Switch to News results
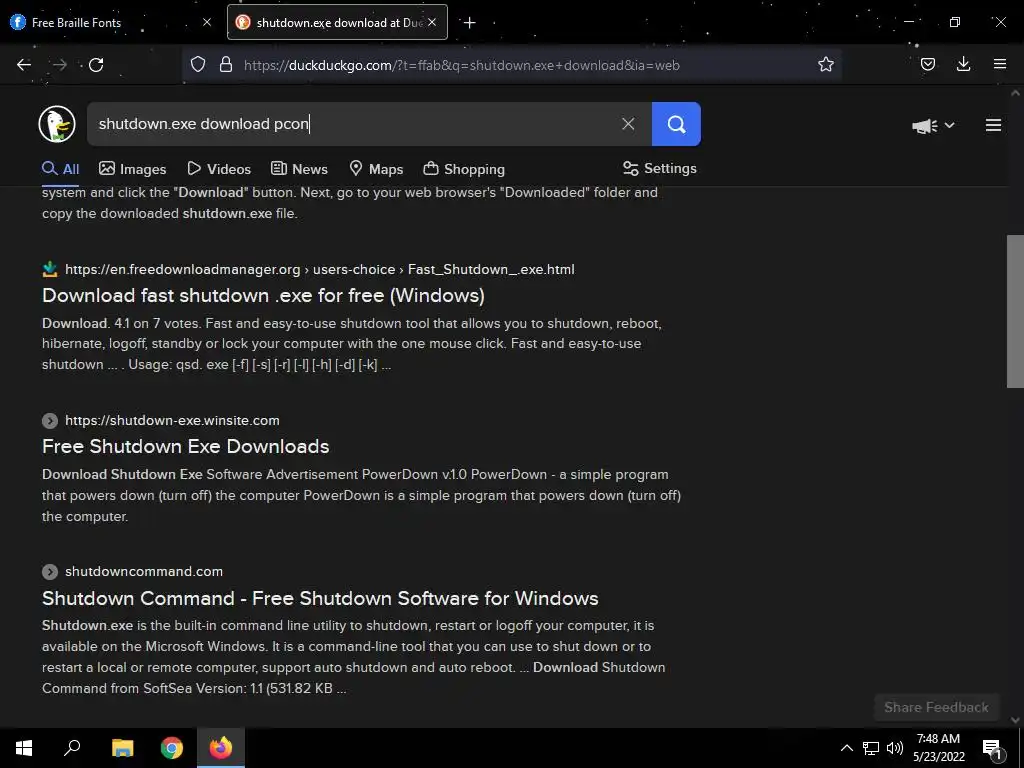This screenshot has height=768, width=1024. pos(299,168)
